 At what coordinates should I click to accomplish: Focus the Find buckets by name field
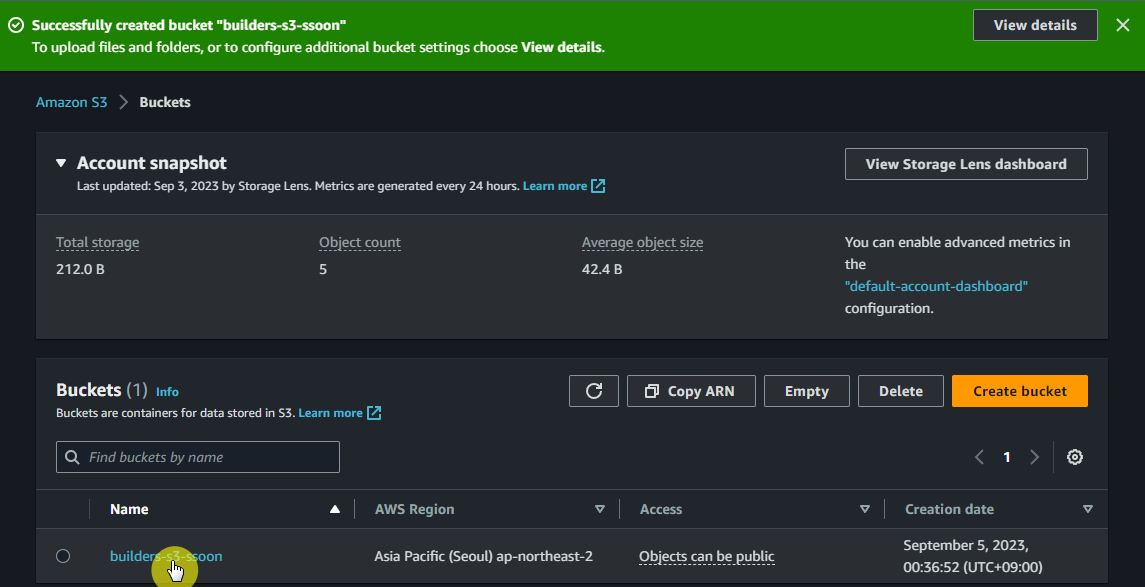(x=198, y=457)
